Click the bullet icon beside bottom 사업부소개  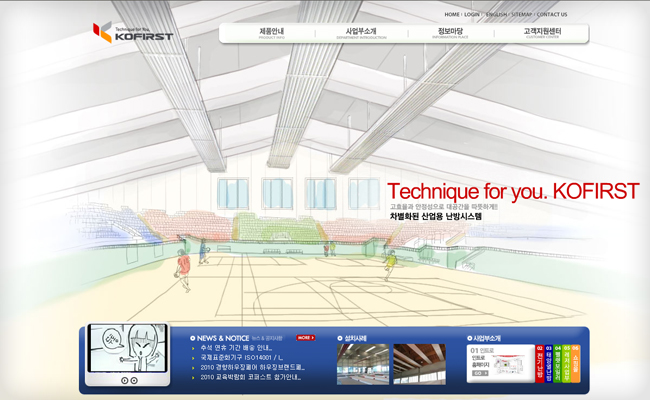pos(469,338)
